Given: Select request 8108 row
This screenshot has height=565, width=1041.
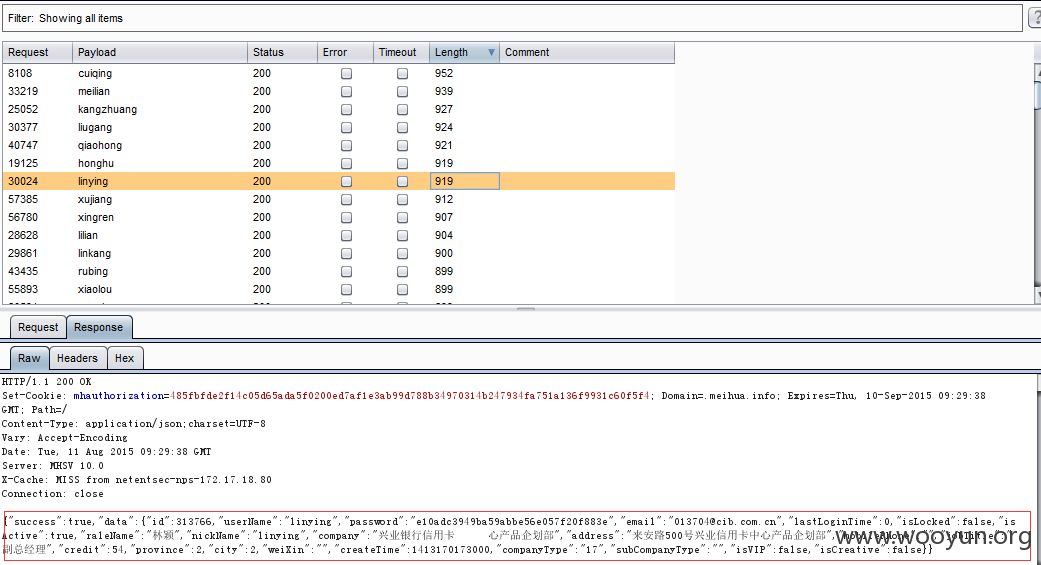Looking at the screenshot, I should click(x=339, y=74).
